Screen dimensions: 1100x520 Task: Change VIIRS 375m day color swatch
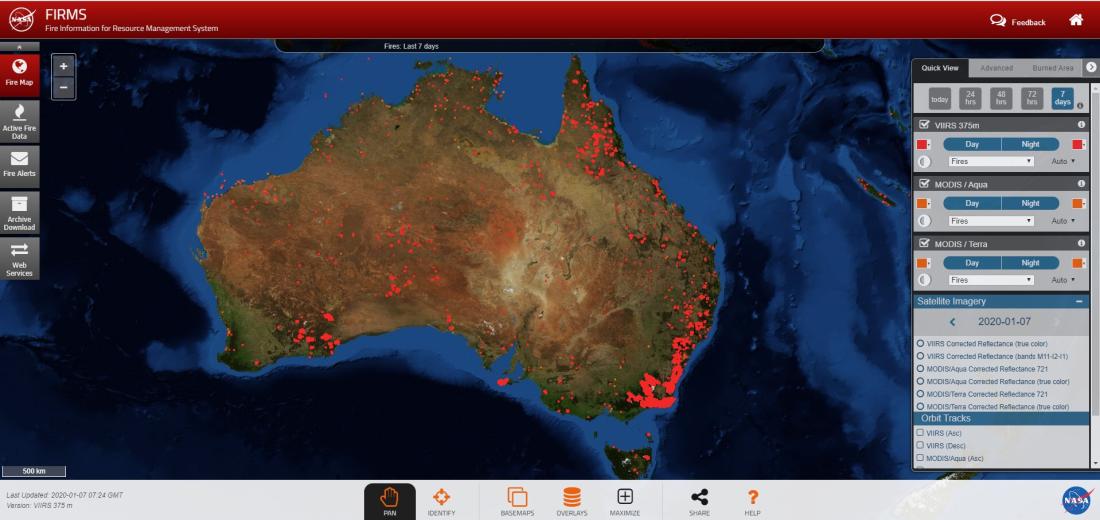coord(923,144)
